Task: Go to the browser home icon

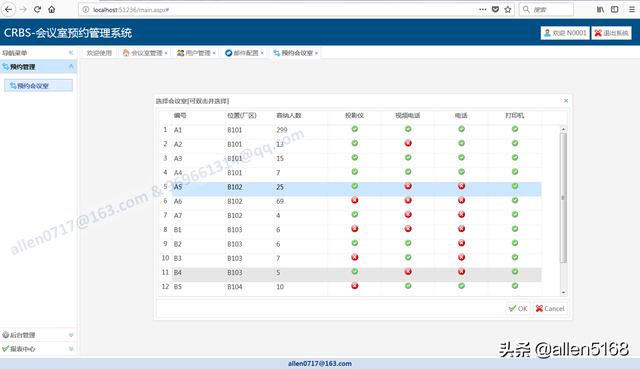Action: 51,9
